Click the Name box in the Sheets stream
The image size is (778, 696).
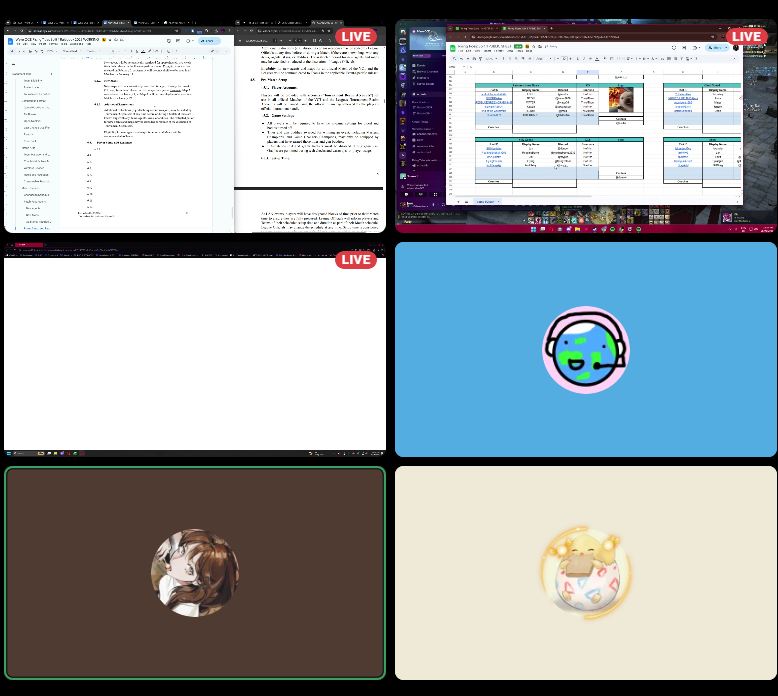click(455, 66)
